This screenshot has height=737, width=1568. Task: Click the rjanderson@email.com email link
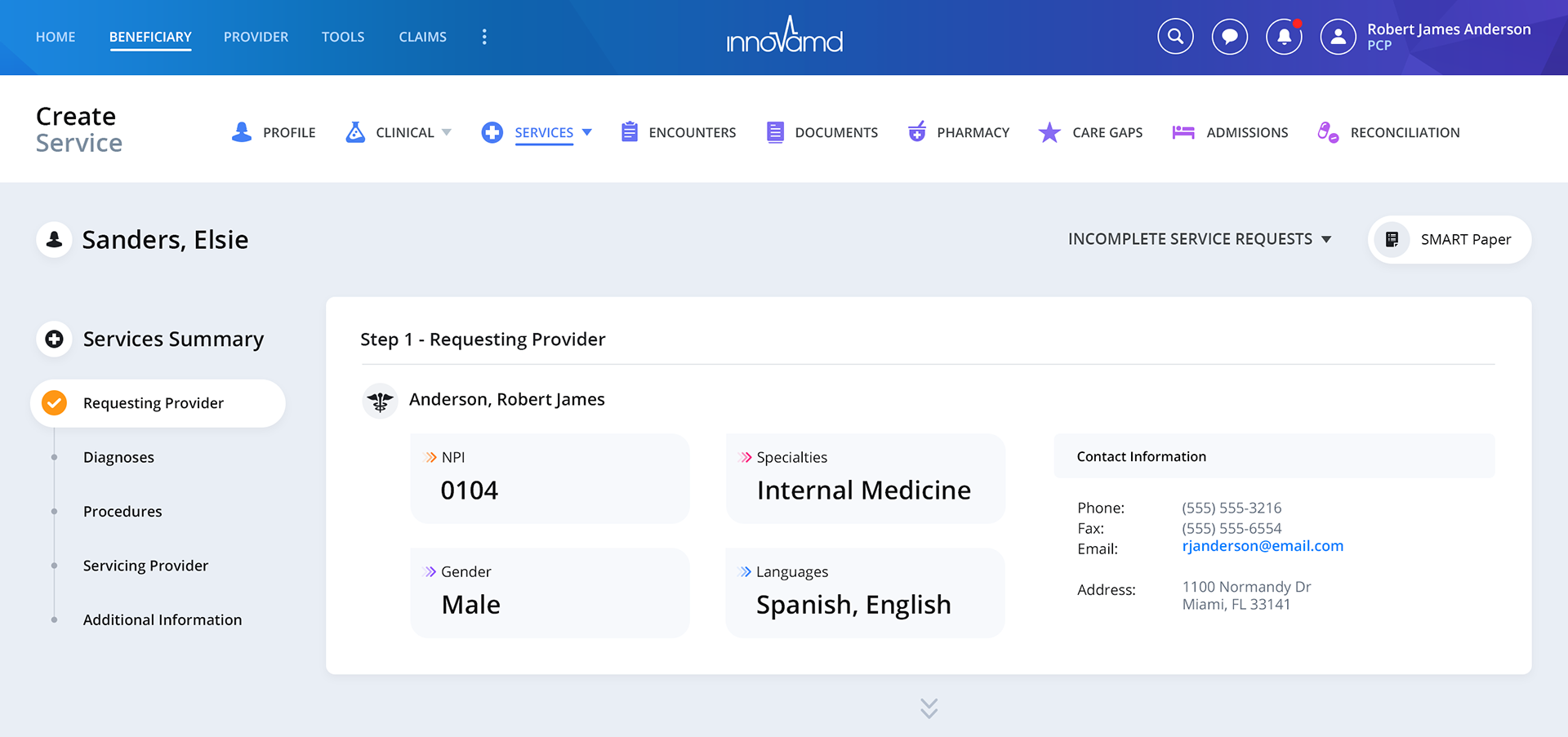point(1263,546)
